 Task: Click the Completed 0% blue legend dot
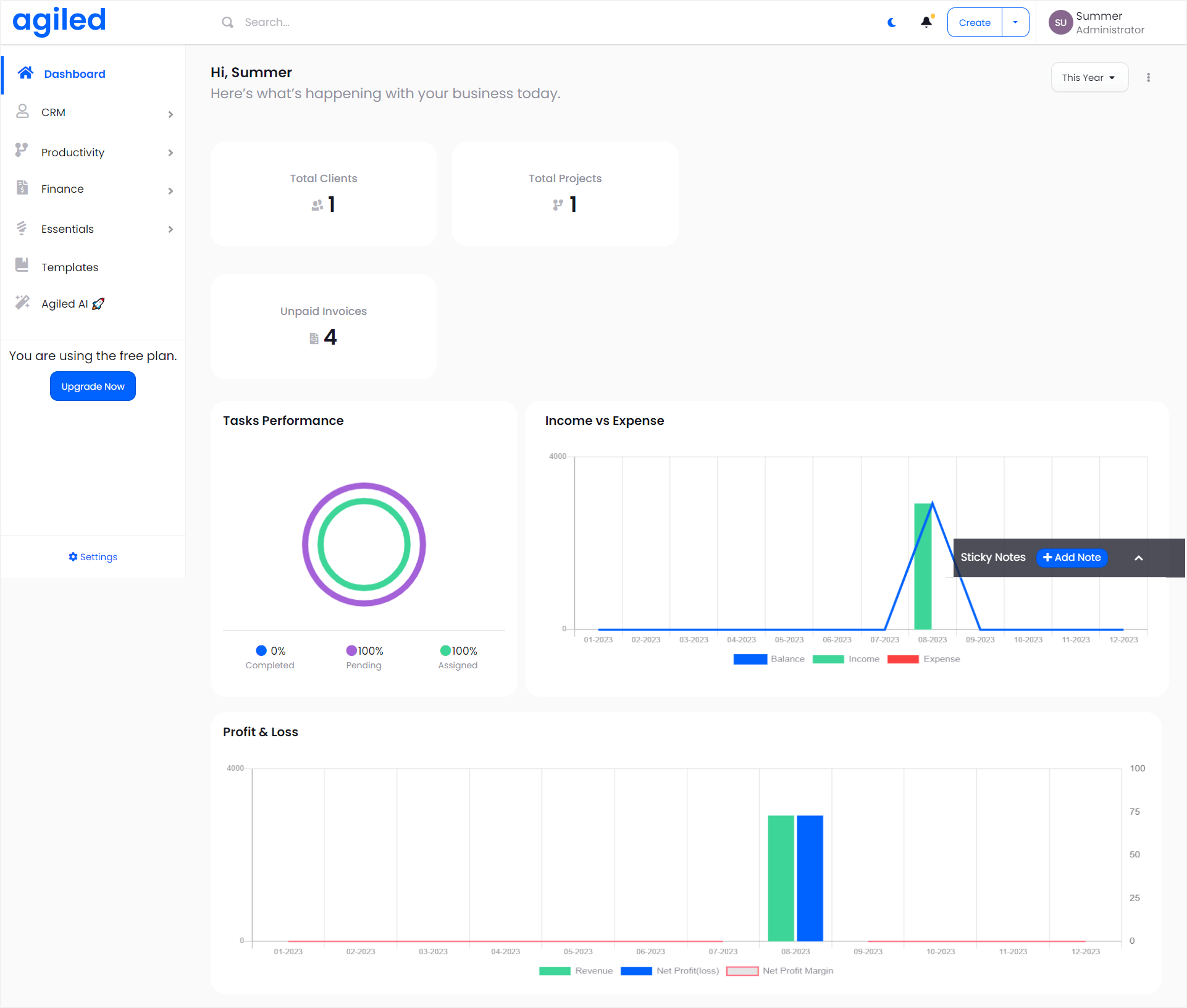click(261, 650)
